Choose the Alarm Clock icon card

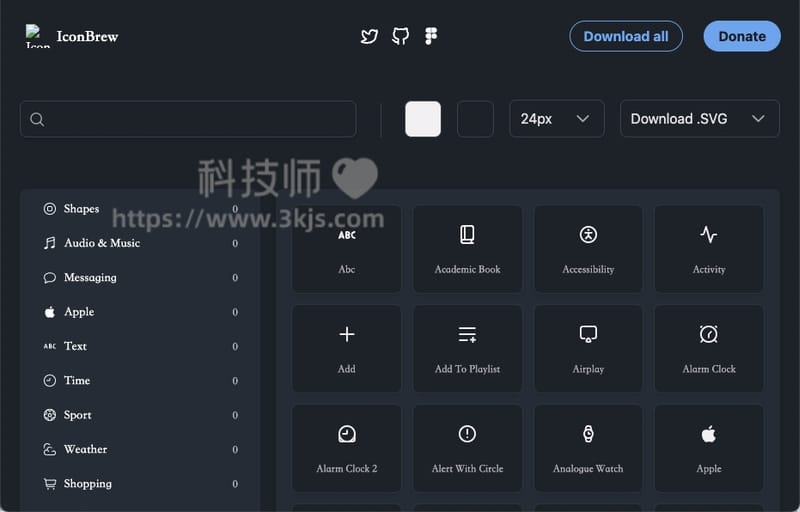[709, 348]
